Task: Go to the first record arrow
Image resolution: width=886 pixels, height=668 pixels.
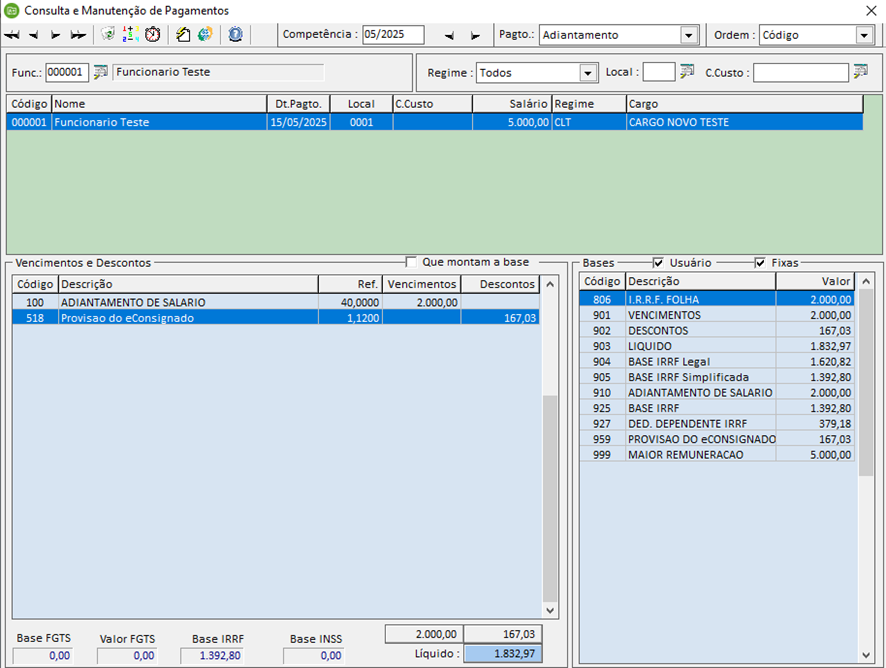Action: click(12, 35)
